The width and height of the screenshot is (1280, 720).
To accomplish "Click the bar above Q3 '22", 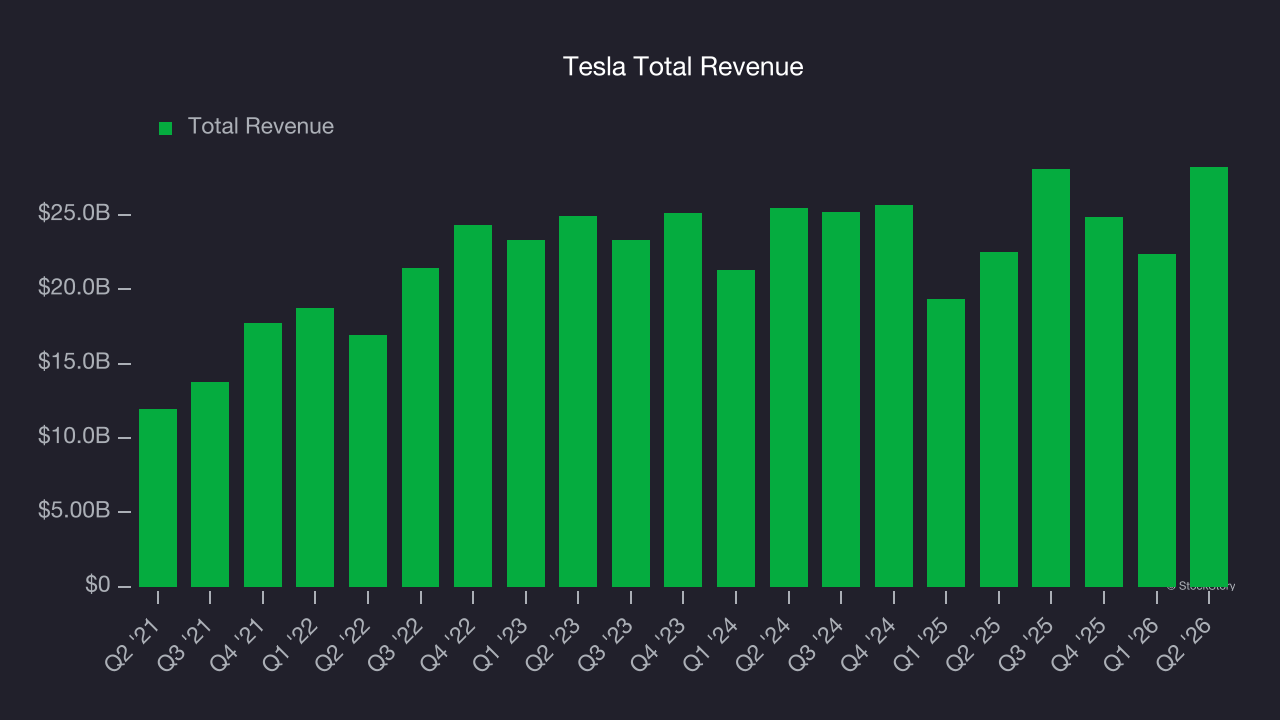I will (x=420, y=427).
